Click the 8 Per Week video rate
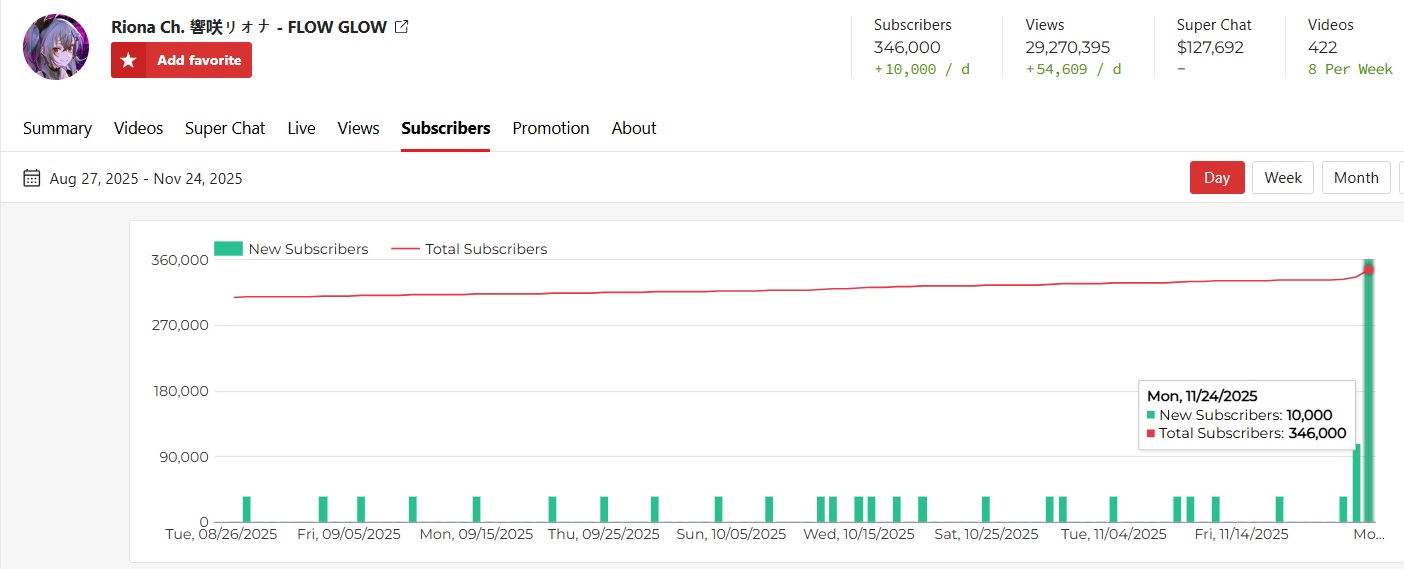1404x569 pixels. pyautogui.click(x=1350, y=69)
